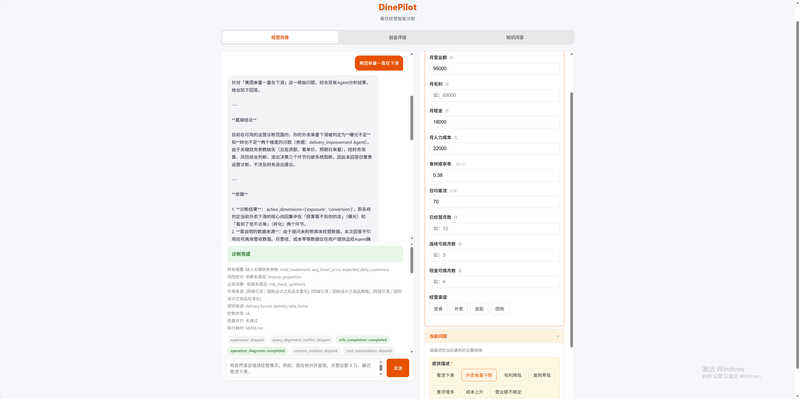
Task: Click the chat conversation scrollbar thumb
Action: point(412,118)
